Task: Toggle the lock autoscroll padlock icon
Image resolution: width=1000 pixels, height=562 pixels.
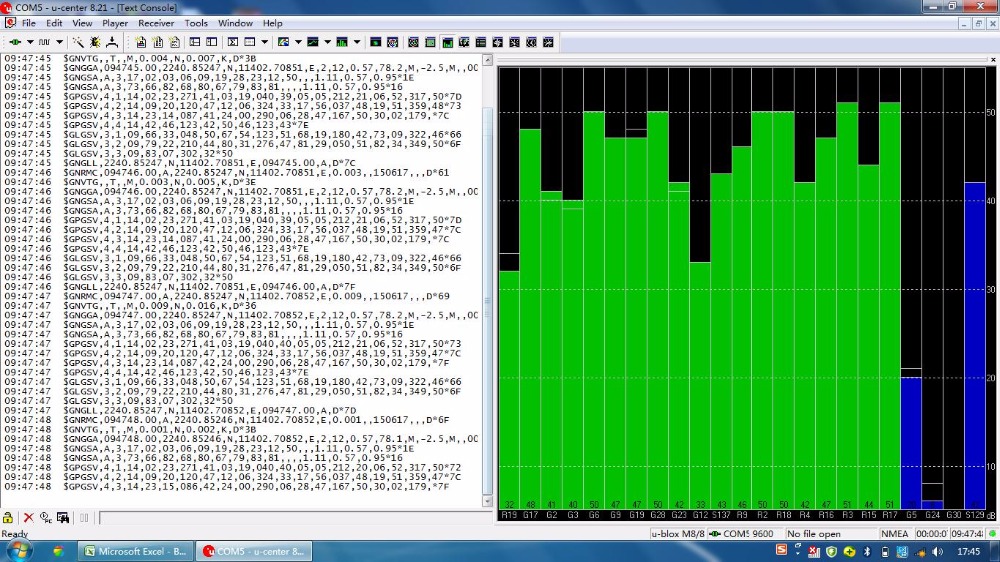Action: (8, 518)
